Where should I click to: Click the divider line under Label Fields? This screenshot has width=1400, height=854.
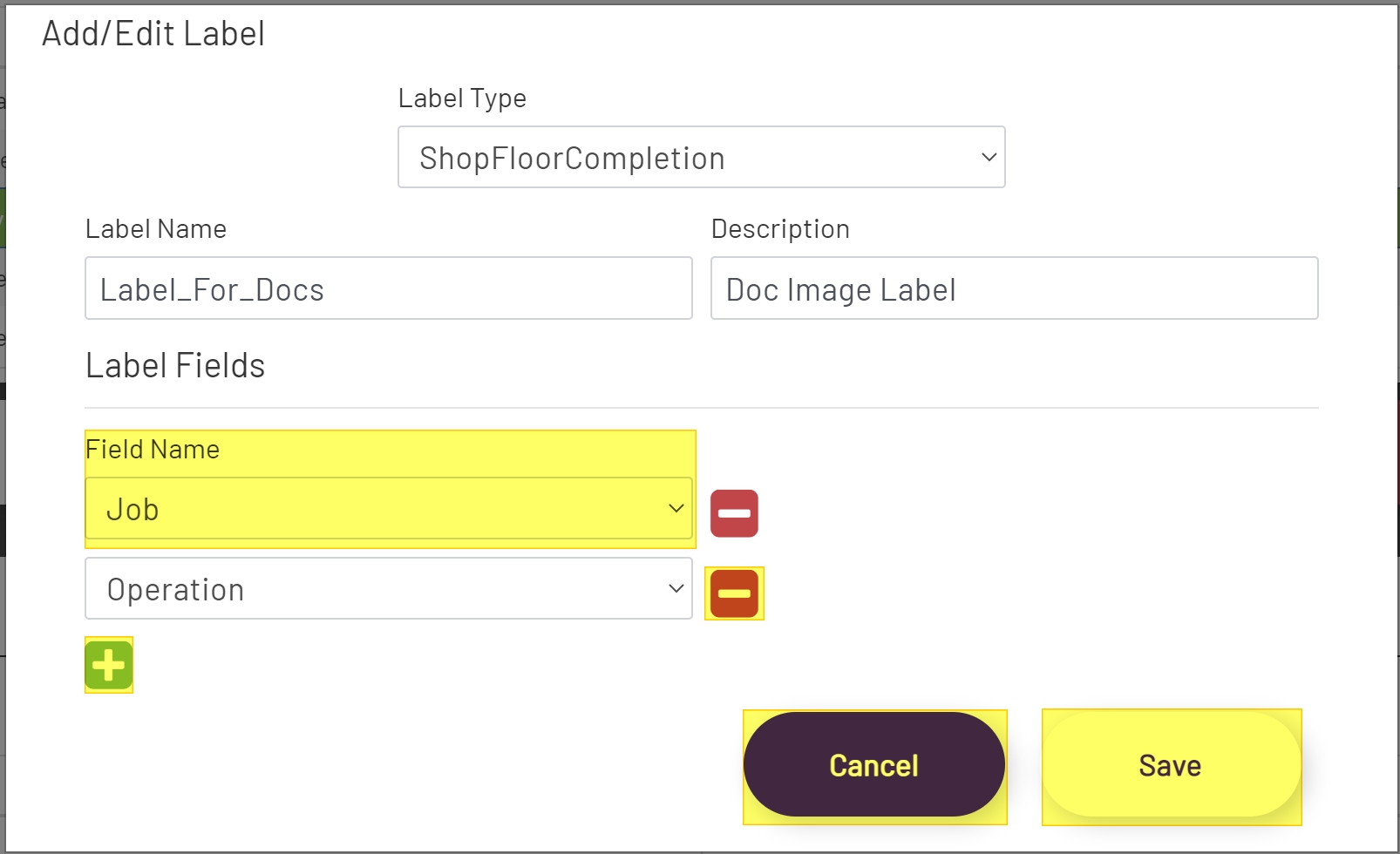point(703,405)
